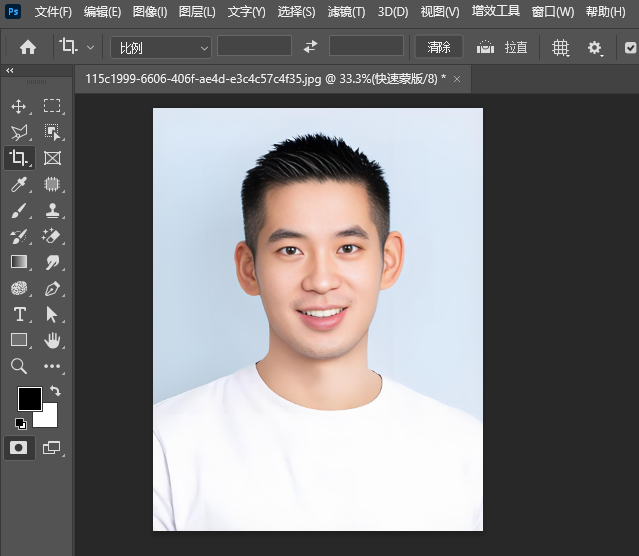Select the Move tool
The width and height of the screenshot is (639, 556).
(18, 106)
